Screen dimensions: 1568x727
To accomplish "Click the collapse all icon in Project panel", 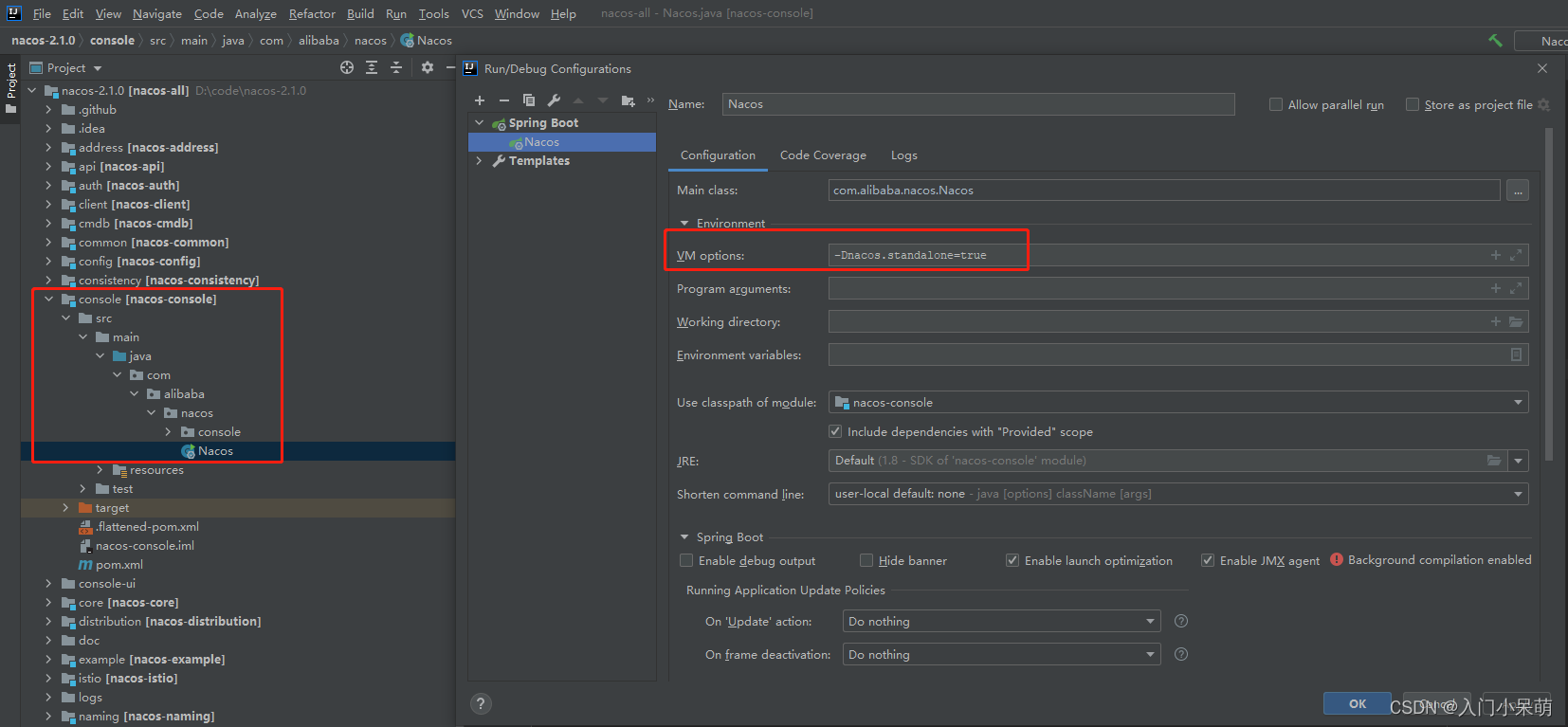I will point(396,67).
